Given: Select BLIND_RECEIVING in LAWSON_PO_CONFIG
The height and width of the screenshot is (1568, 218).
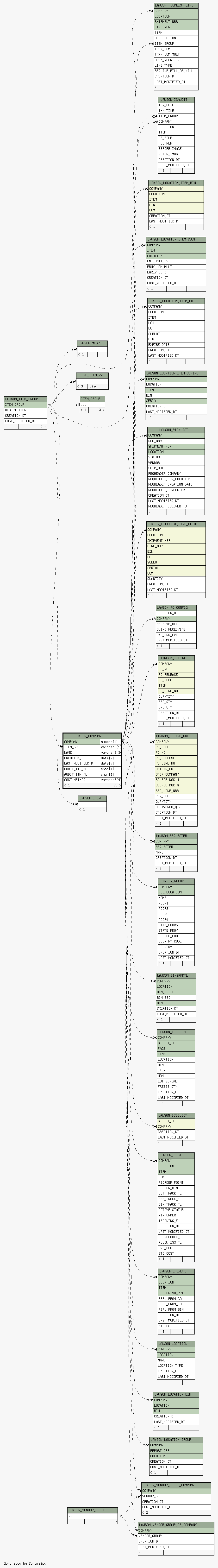Looking at the screenshot, I should click(175, 629).
